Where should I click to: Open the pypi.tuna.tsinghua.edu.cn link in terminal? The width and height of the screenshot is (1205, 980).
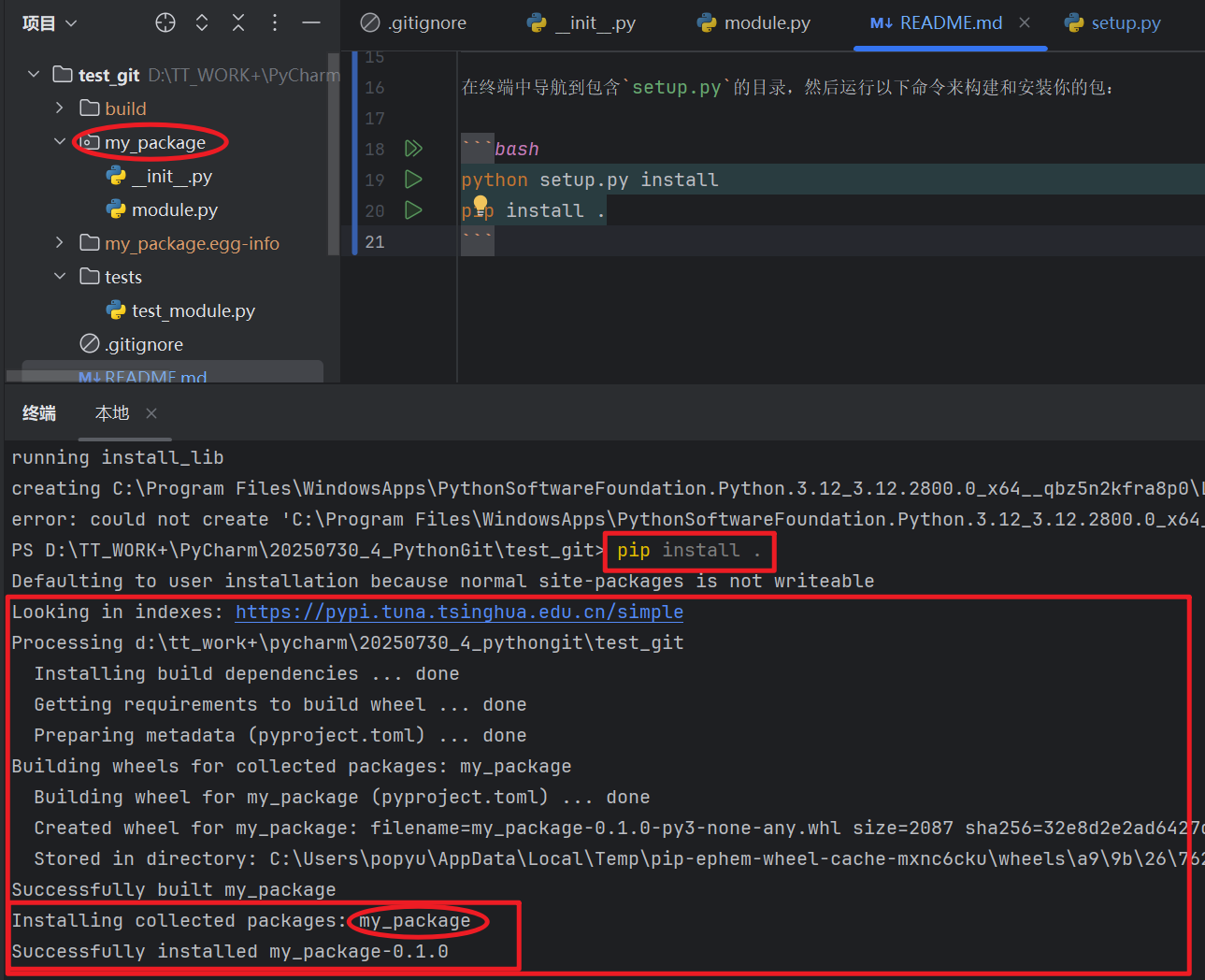459,612
